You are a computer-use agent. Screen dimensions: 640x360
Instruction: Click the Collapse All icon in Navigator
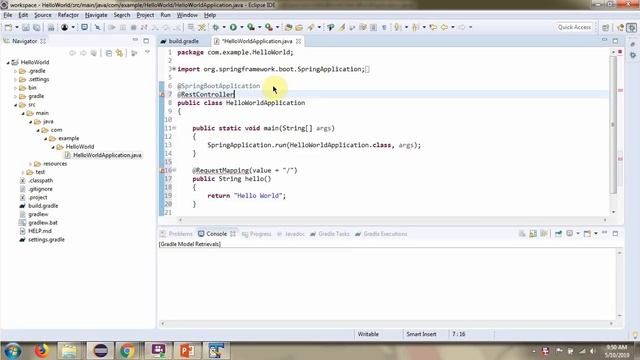[109, 53]
